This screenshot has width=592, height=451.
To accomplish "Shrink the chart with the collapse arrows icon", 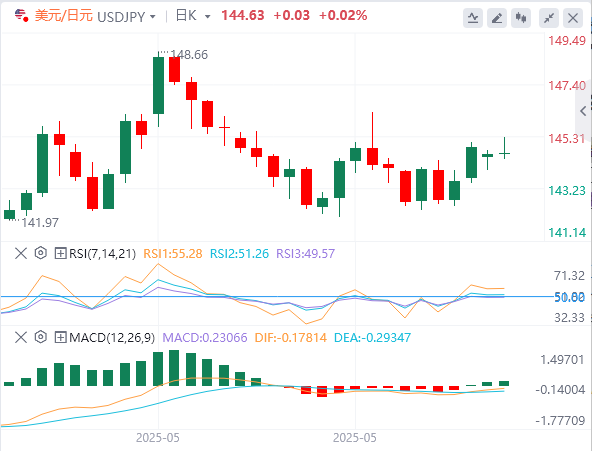I will tap(549, 18).
